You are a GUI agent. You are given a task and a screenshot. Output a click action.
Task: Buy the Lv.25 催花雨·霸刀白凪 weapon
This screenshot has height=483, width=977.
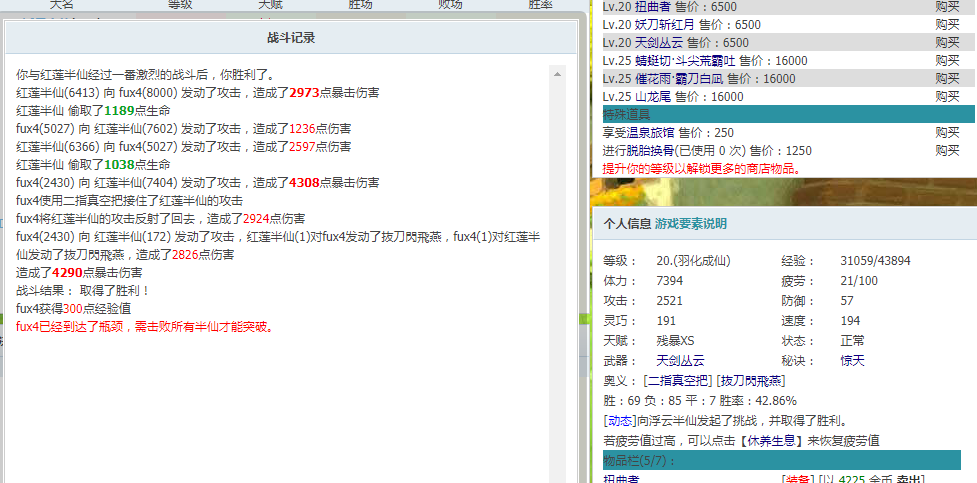947,79
